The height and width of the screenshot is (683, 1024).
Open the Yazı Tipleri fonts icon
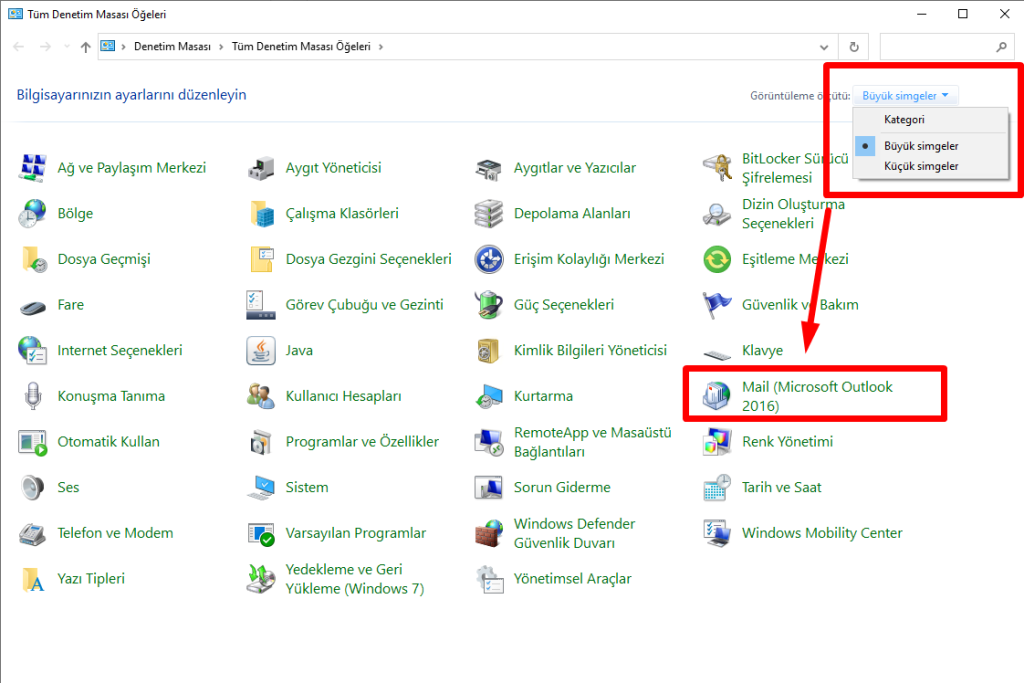point(33,579)
